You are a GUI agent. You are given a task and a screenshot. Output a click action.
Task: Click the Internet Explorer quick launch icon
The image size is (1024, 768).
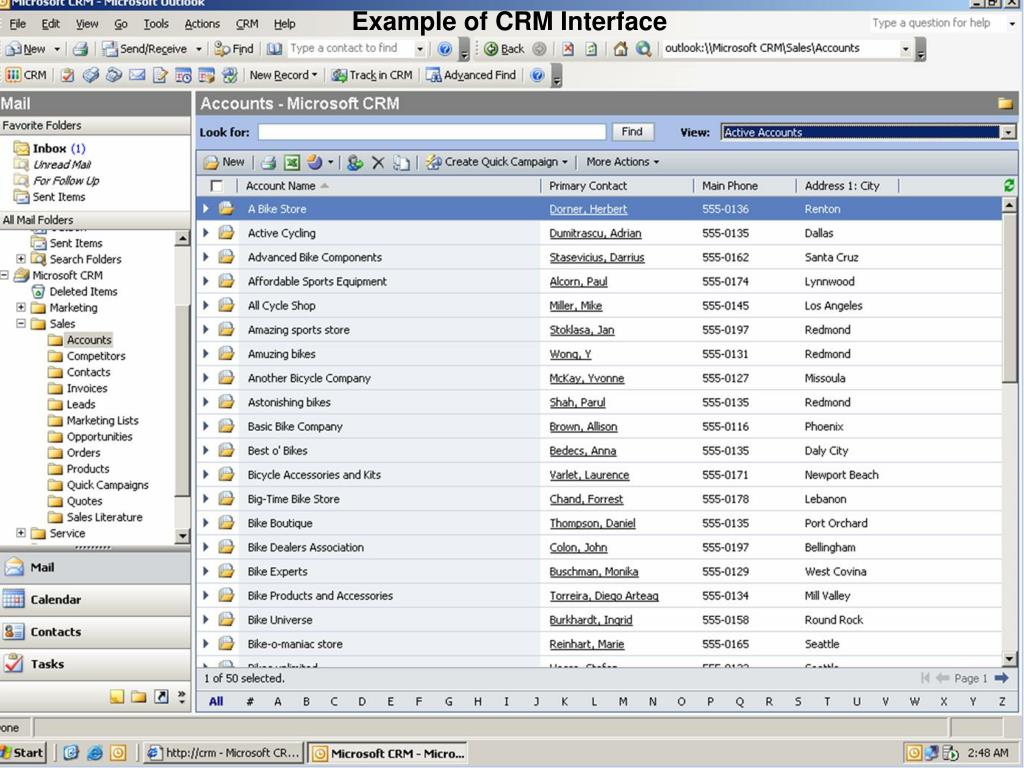click(x=95, y=753)
